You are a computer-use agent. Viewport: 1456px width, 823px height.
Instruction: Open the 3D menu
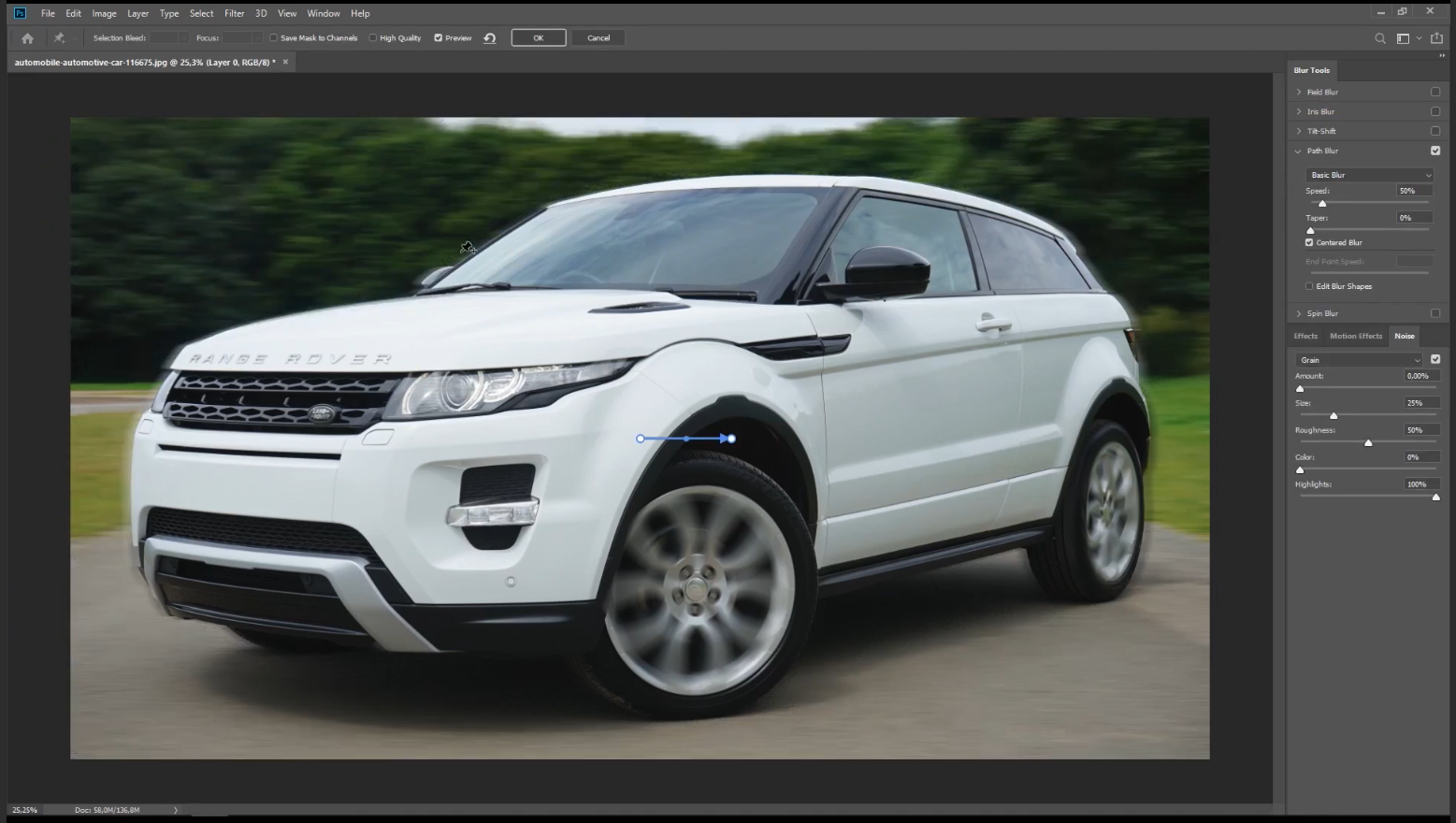click(x=261, y=13)
